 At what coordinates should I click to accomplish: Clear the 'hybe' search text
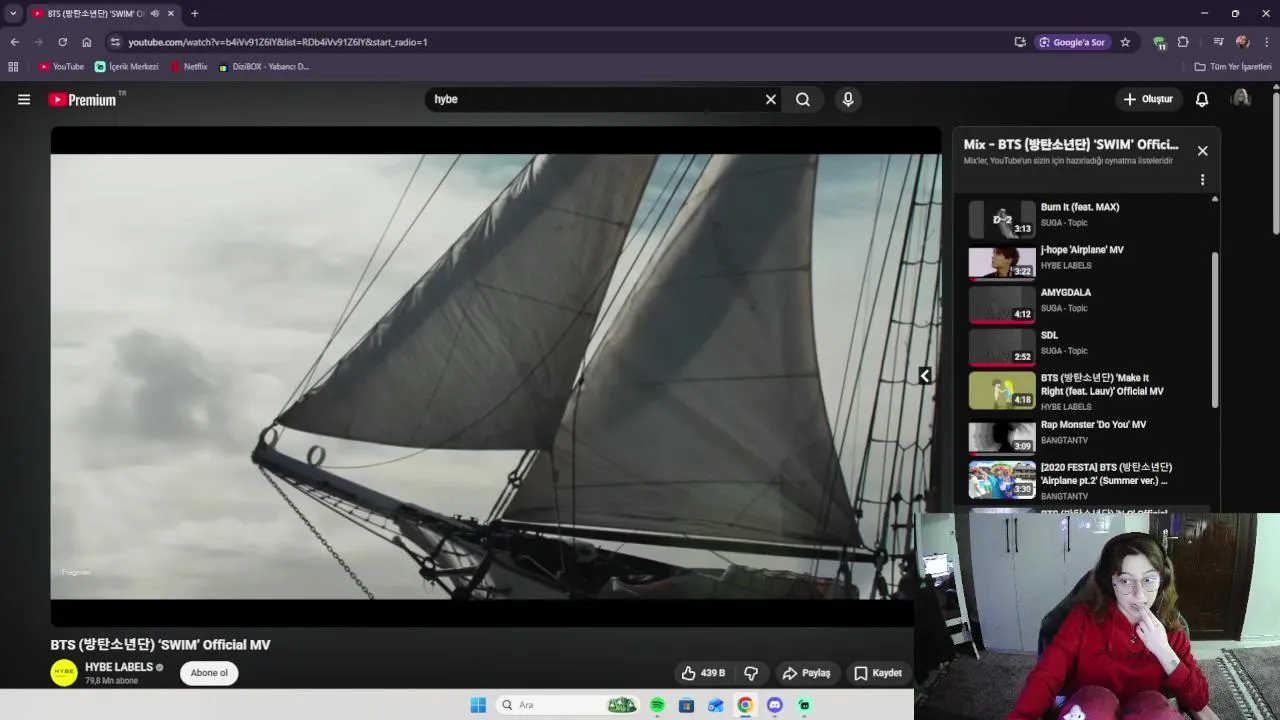[770, 99]
